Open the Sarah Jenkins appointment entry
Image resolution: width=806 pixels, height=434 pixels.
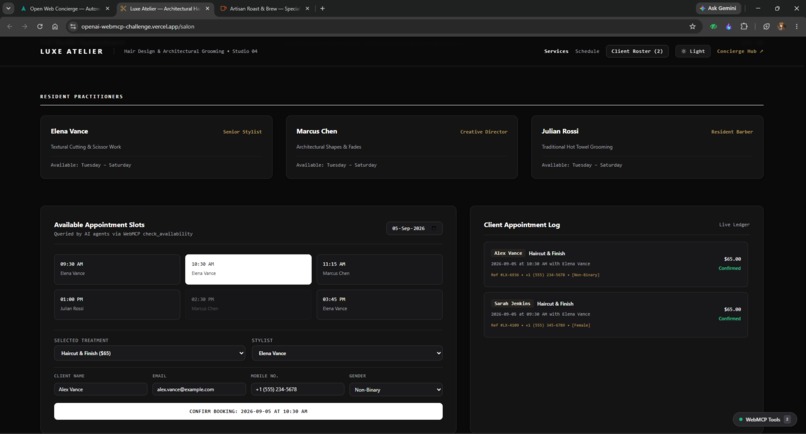(616, 315)
